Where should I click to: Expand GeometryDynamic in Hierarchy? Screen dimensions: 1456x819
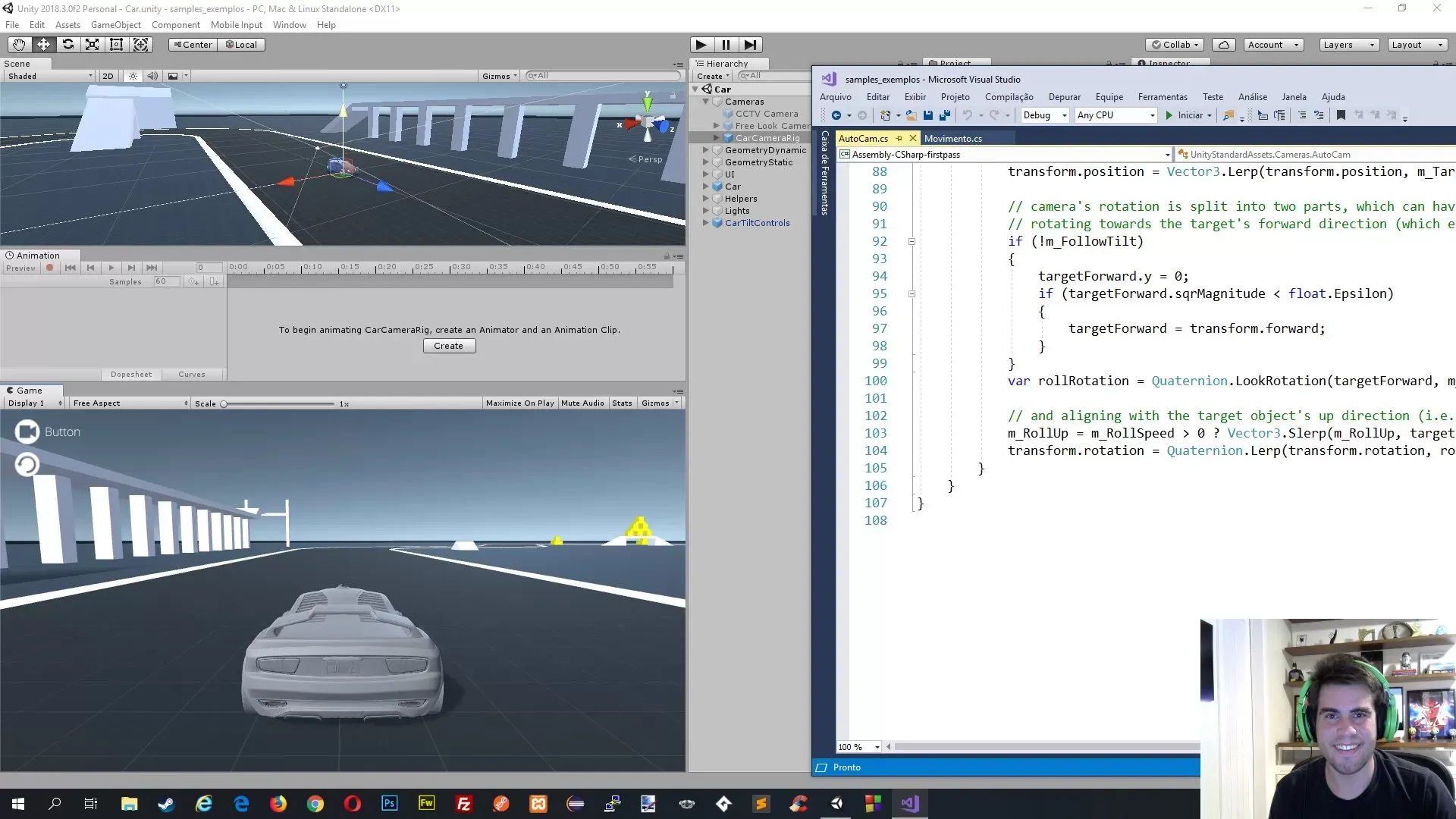(706, 150)
